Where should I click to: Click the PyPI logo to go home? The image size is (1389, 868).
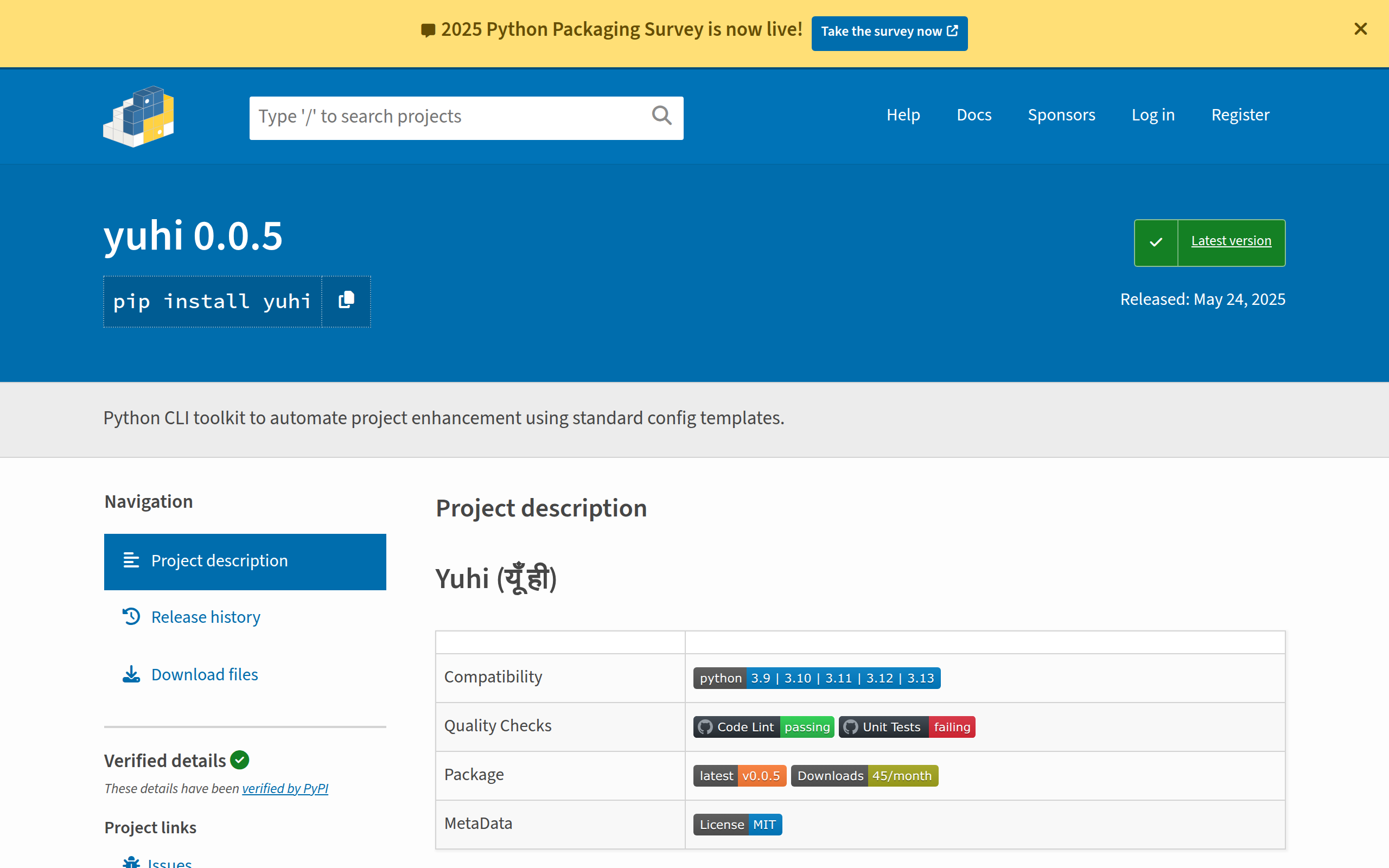pyautogui.click(x=138, y=117)
